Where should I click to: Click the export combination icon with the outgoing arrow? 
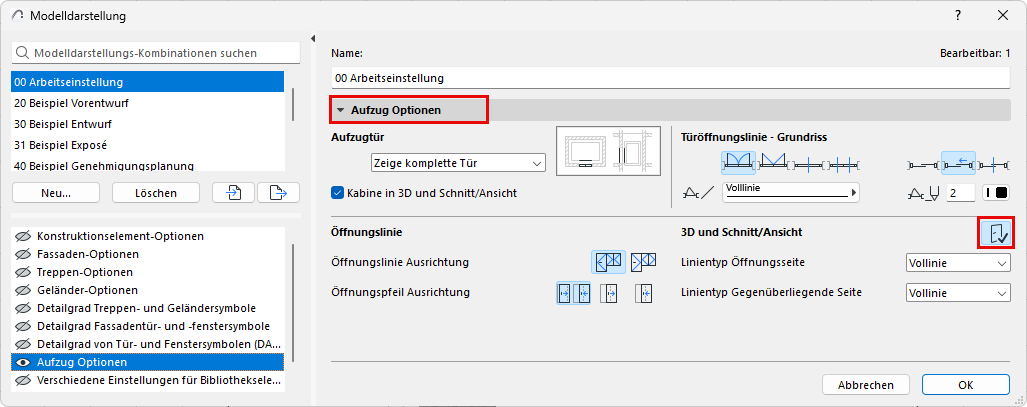point(278,193)
